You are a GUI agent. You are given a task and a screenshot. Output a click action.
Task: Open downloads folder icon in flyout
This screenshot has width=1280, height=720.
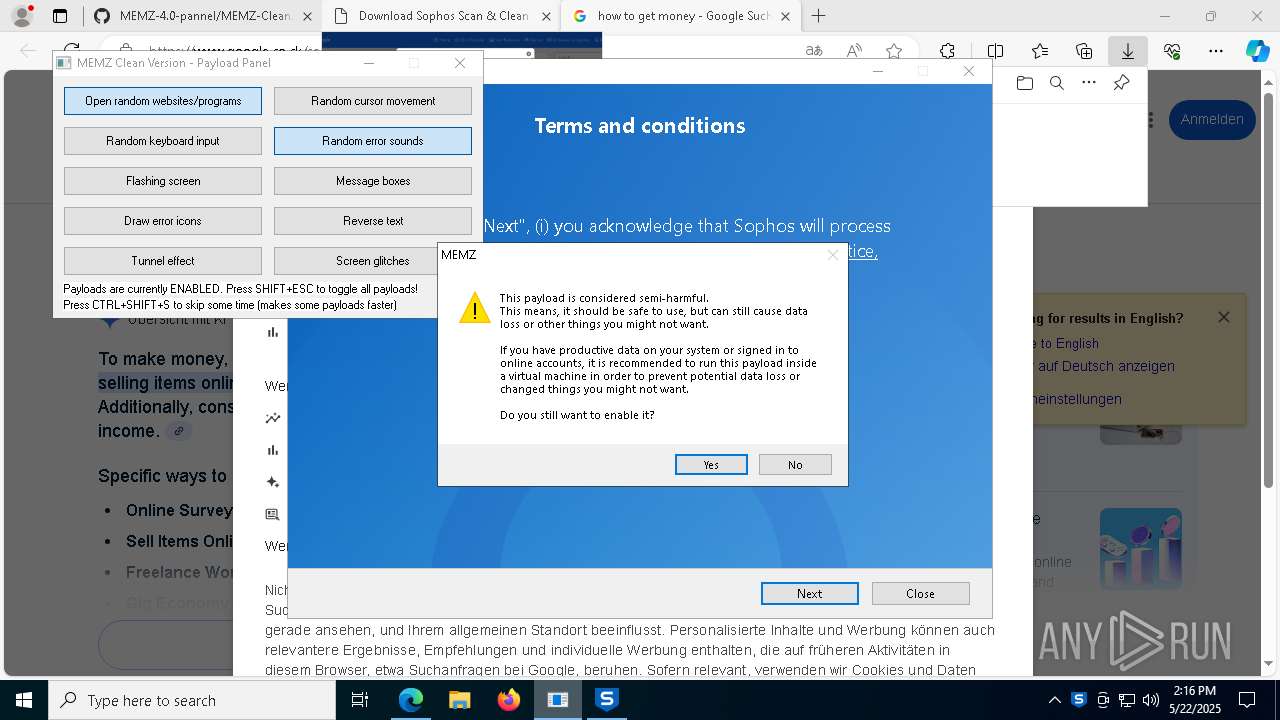point(1024,83)
